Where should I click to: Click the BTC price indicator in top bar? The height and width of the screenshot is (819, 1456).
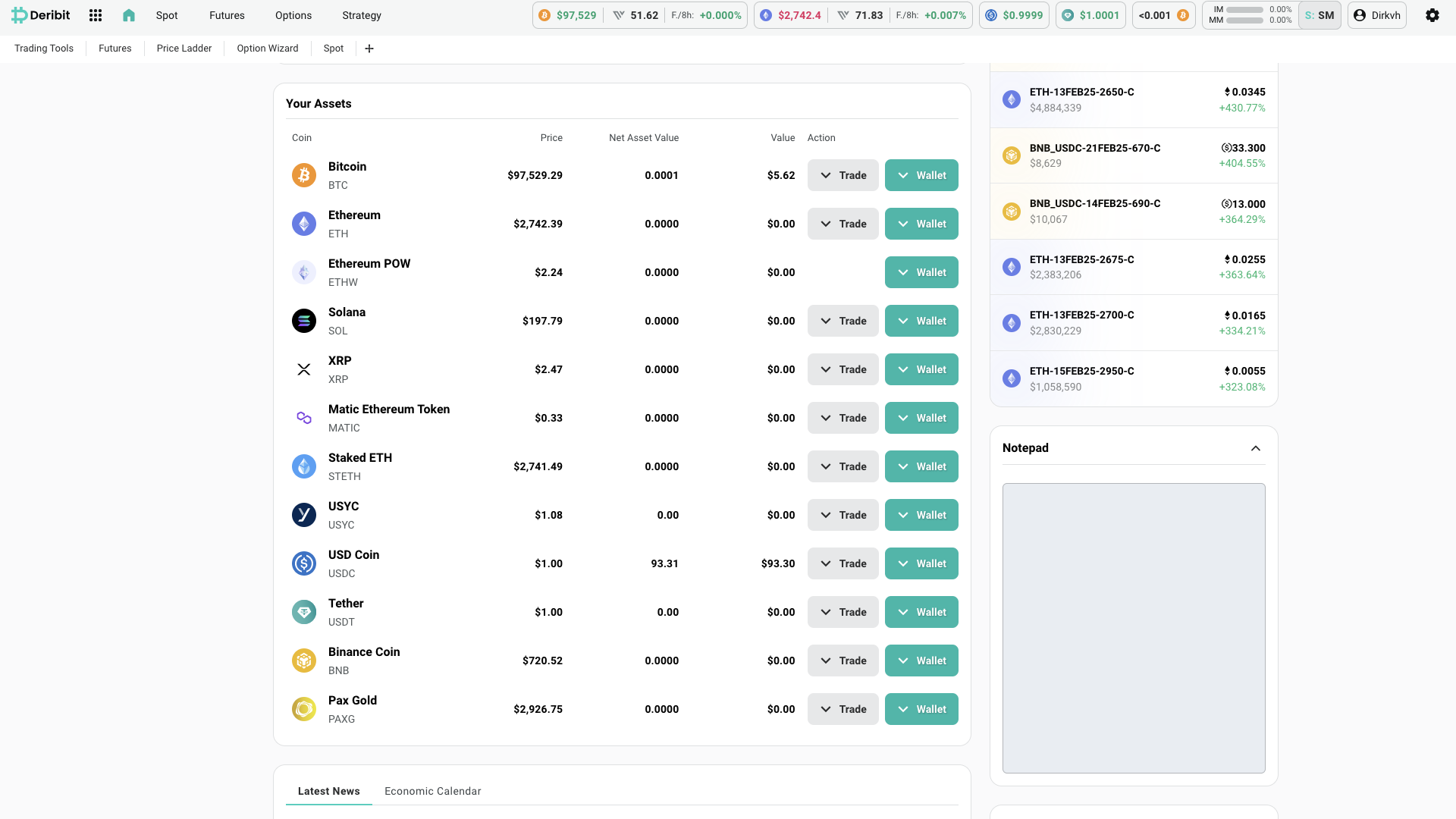567,14
